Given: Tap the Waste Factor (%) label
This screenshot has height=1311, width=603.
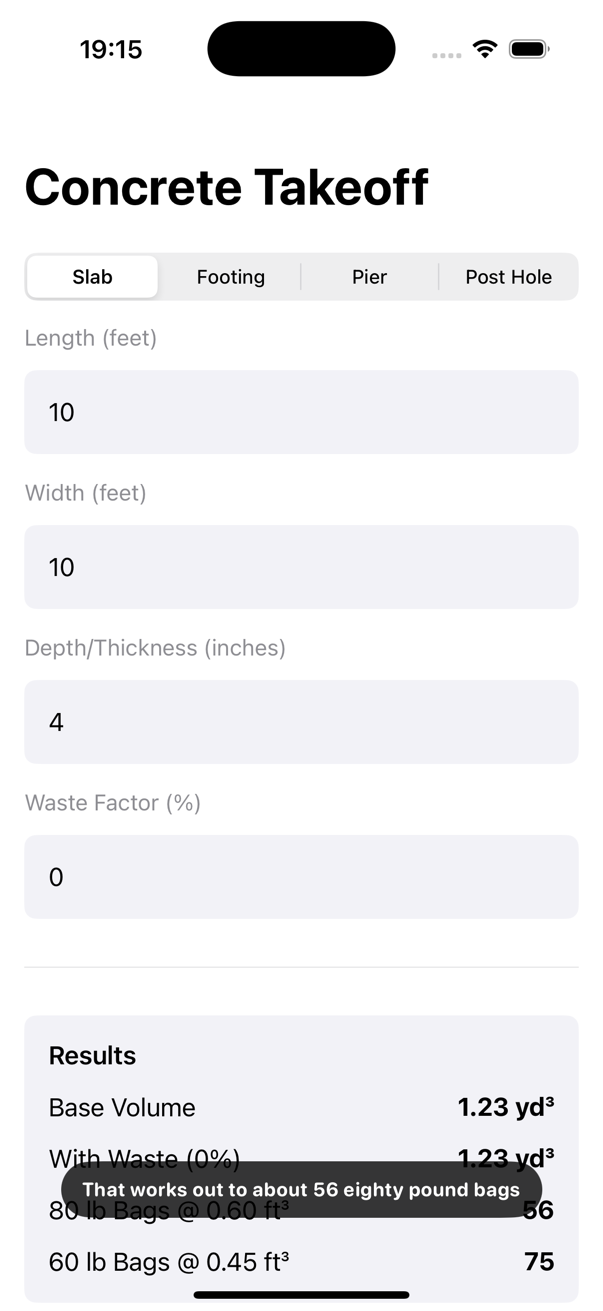Looking at the screenshot, I should (113, 803).
